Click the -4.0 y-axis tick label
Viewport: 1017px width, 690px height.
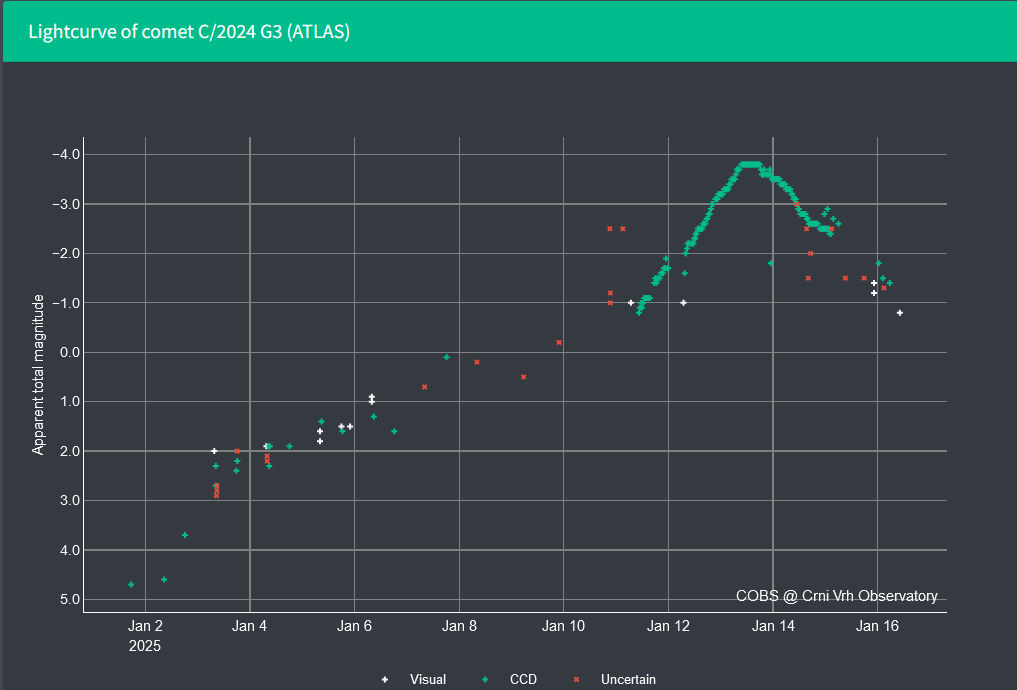66,154
